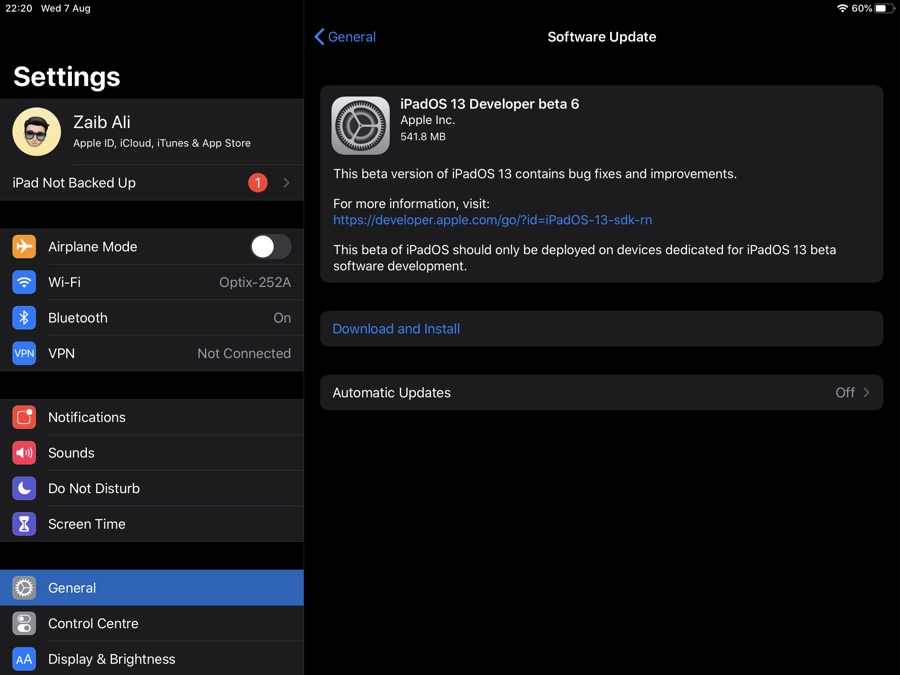Open Automatic Updates chevron
Screen dimensions: 900x675
coord(867,393)
